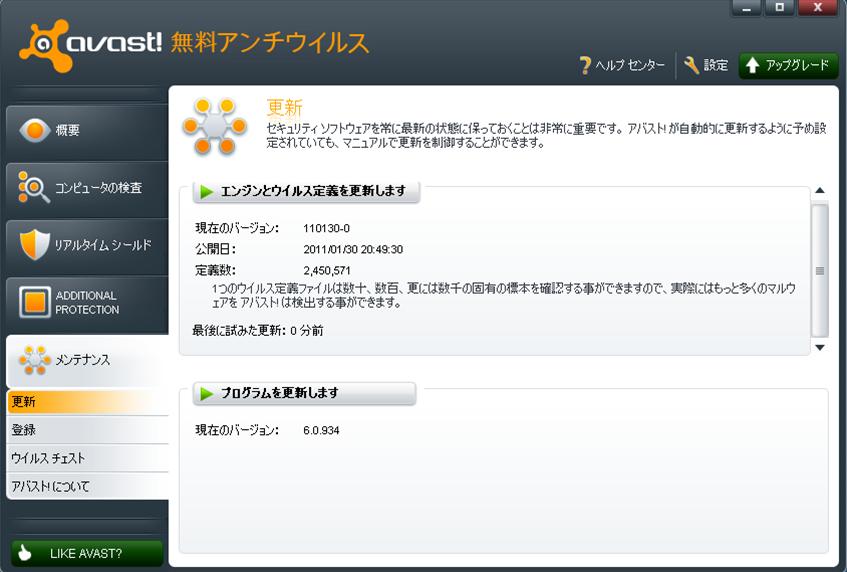This screenshot has width=847, height=572.
Task: Open リアルタイム シールド tab
Action: (87, 245)
